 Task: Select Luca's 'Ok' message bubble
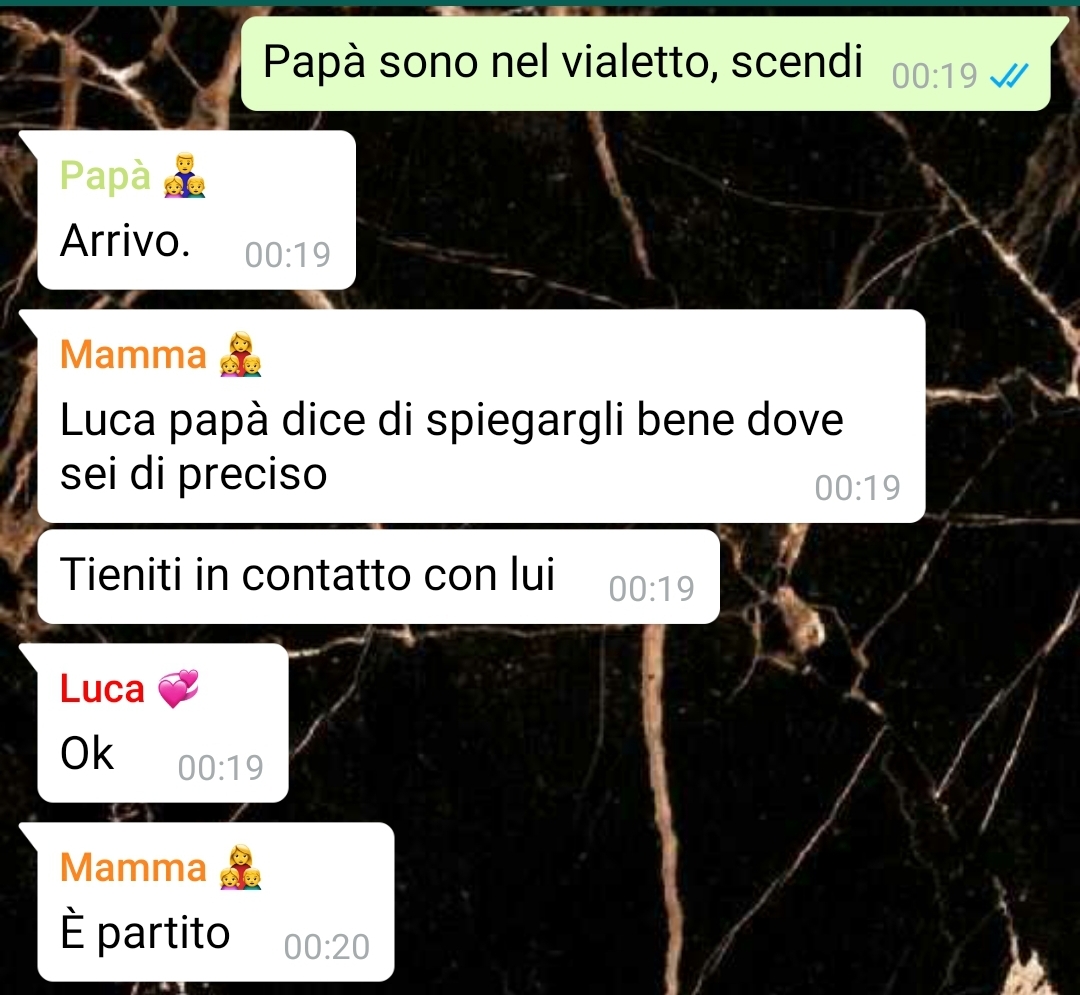(163, 723)
